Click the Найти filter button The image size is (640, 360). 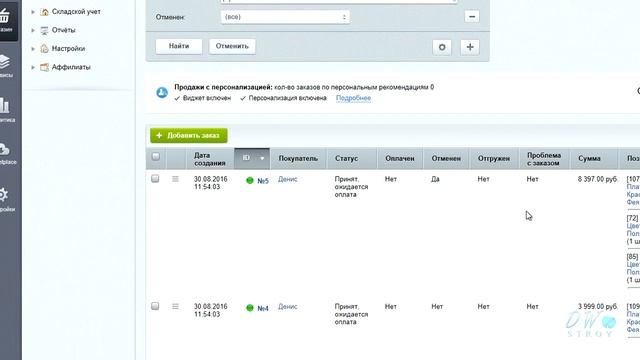179,46
